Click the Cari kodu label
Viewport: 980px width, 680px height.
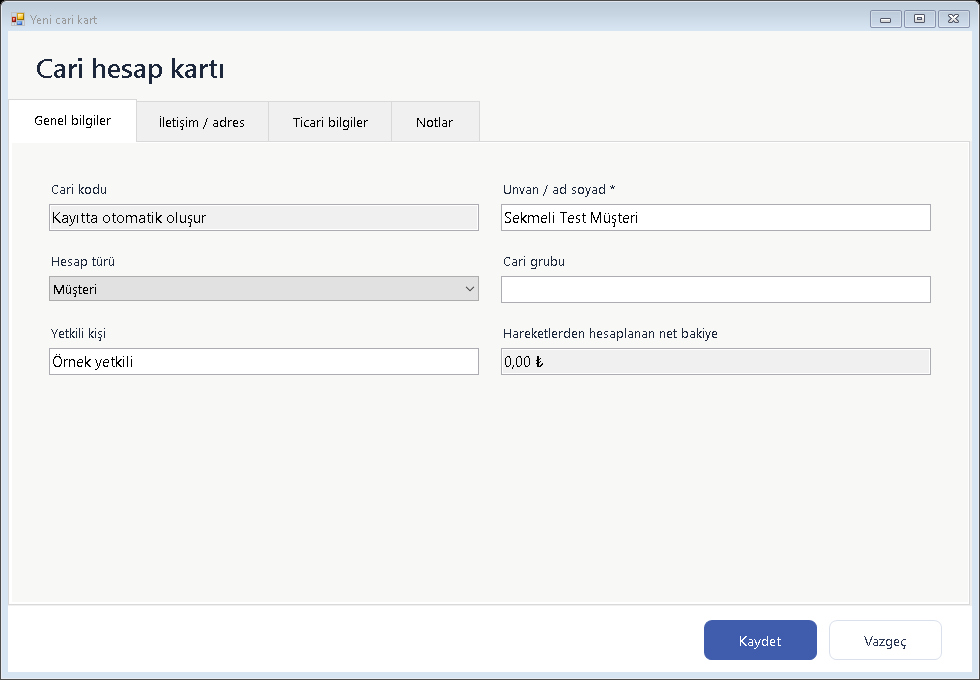[79, 189]
